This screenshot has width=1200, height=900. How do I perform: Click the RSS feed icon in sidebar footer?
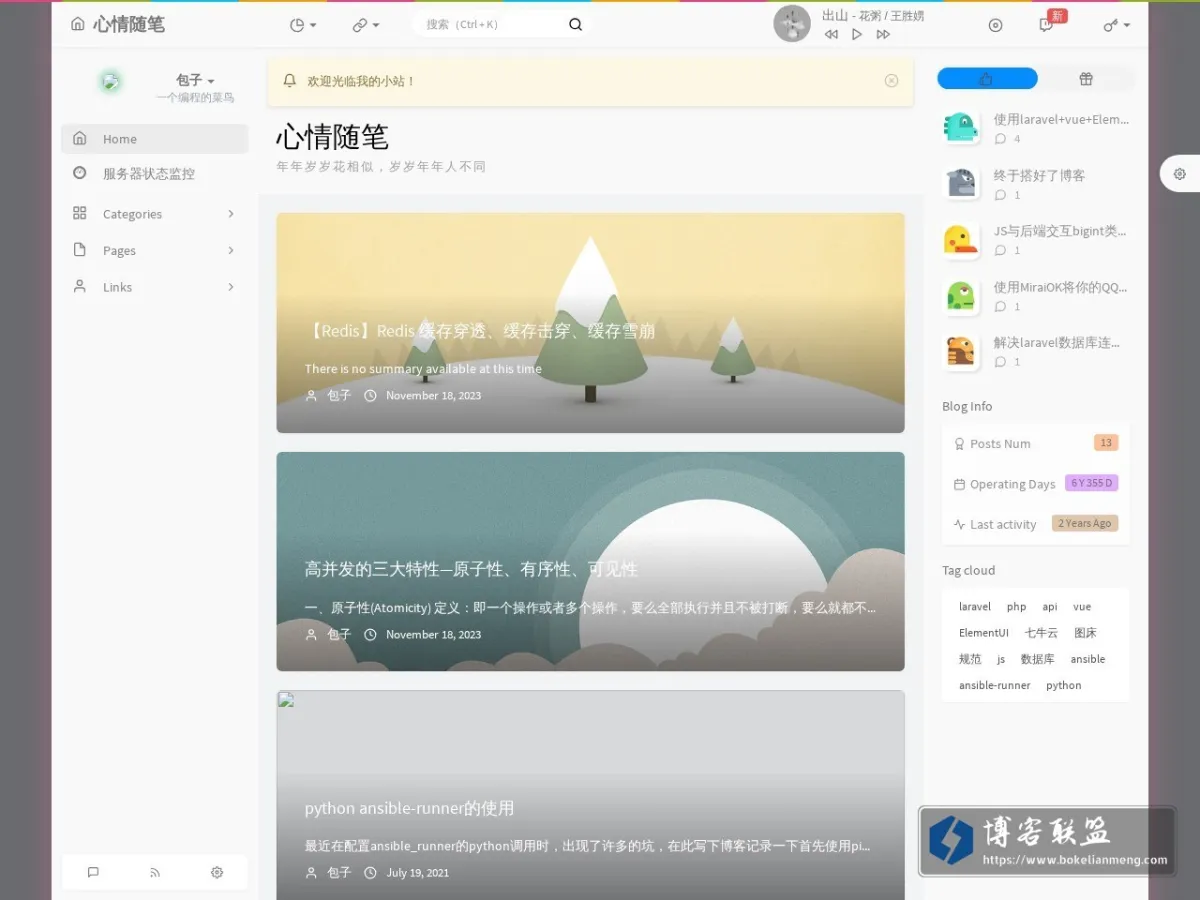(155, 872)
